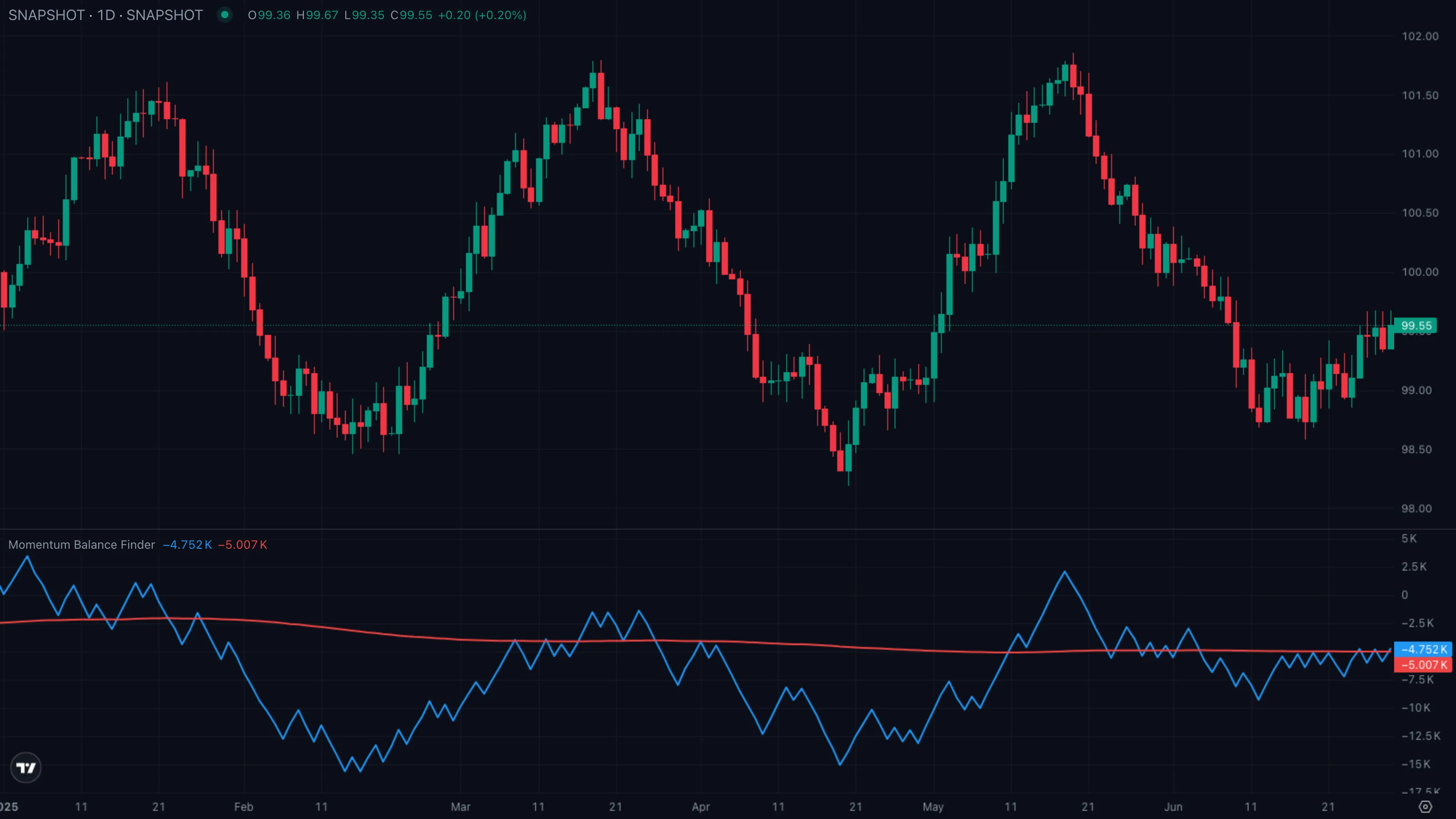Click the Apr time axis label
This screenshot has height=819, width=1456.
click(701, 807)
